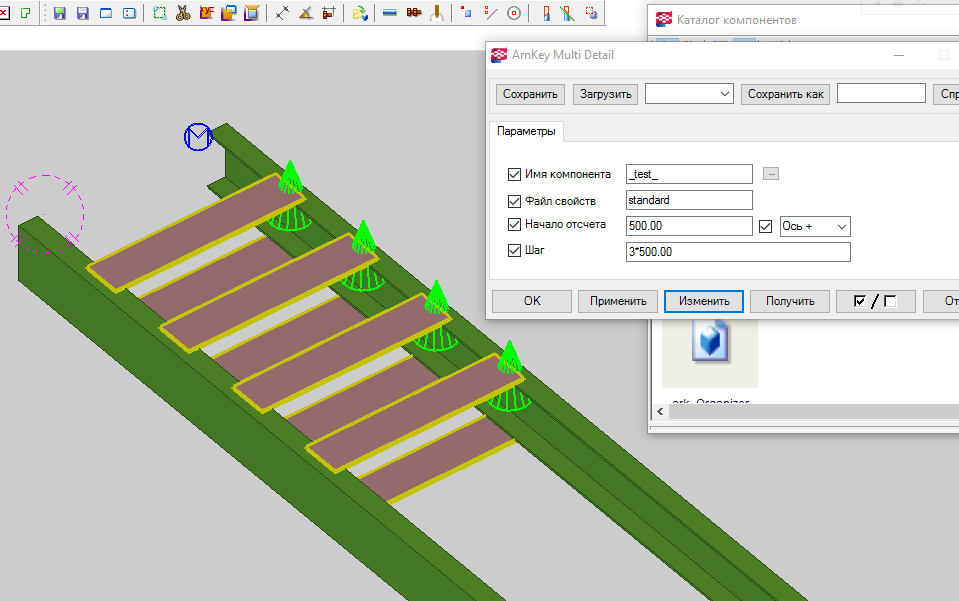Image resolution: width=959 pixels, height=601 pixels.
Task: Click the Применить button
Action: point(618,301)
